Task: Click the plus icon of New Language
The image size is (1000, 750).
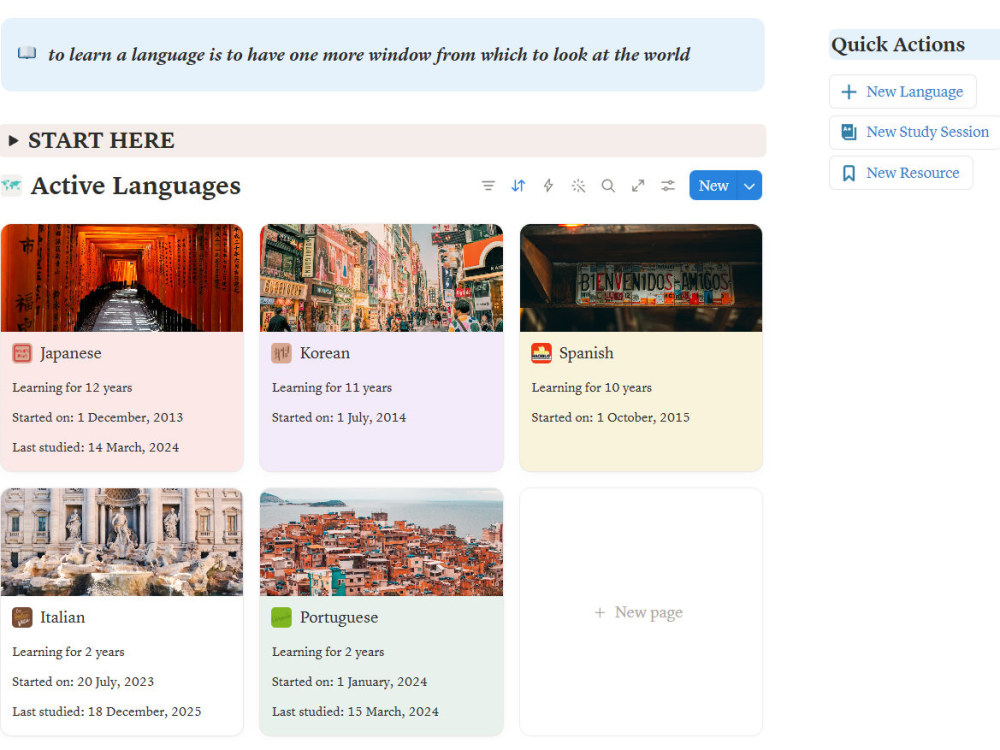Action: [x=849, y=92]
